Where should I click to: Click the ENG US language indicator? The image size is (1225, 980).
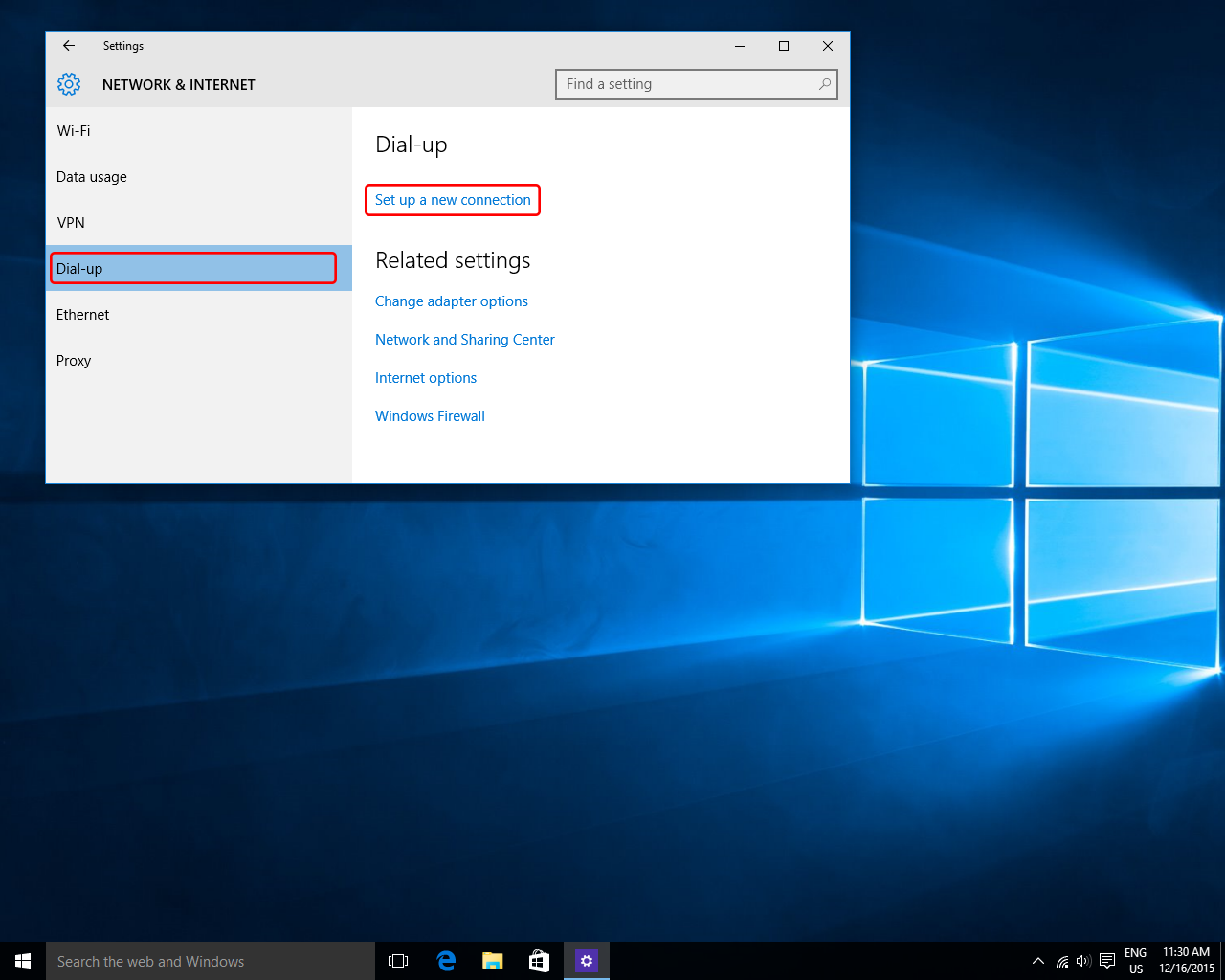coord(1136,961)
